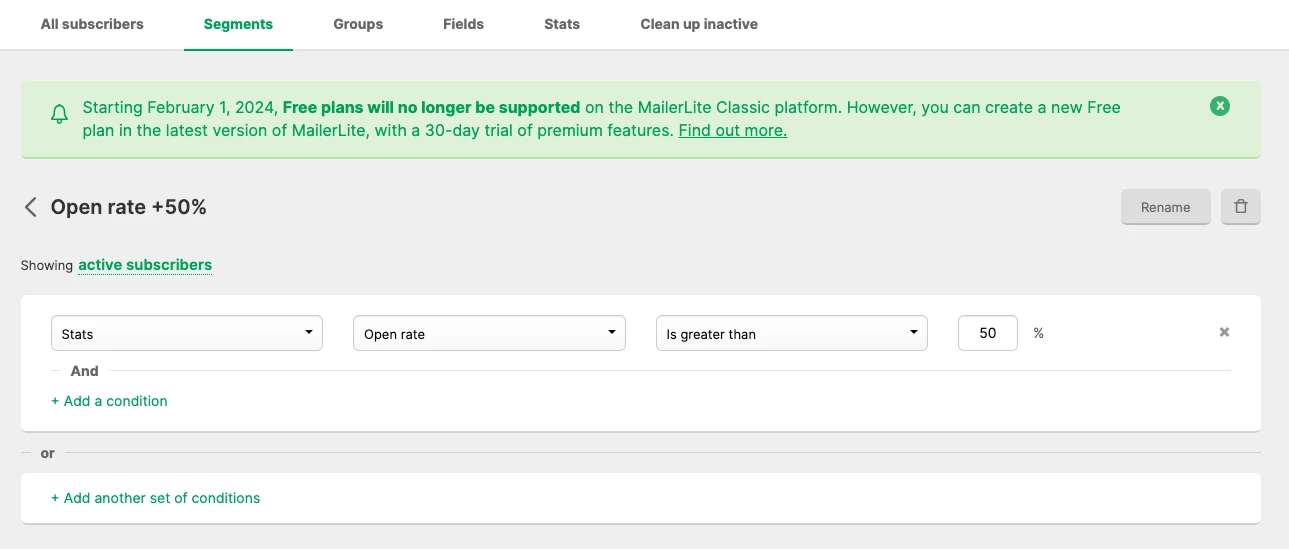Go back using the left chevron
Viewport: 1289px width, 549px height.
[x=30, y=207]
